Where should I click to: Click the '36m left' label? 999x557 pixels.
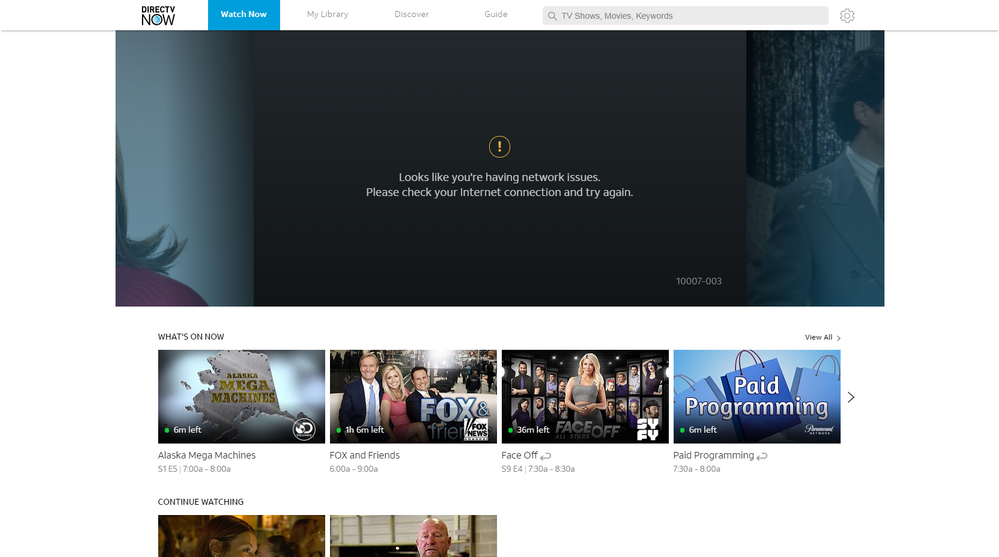point(533,430)
